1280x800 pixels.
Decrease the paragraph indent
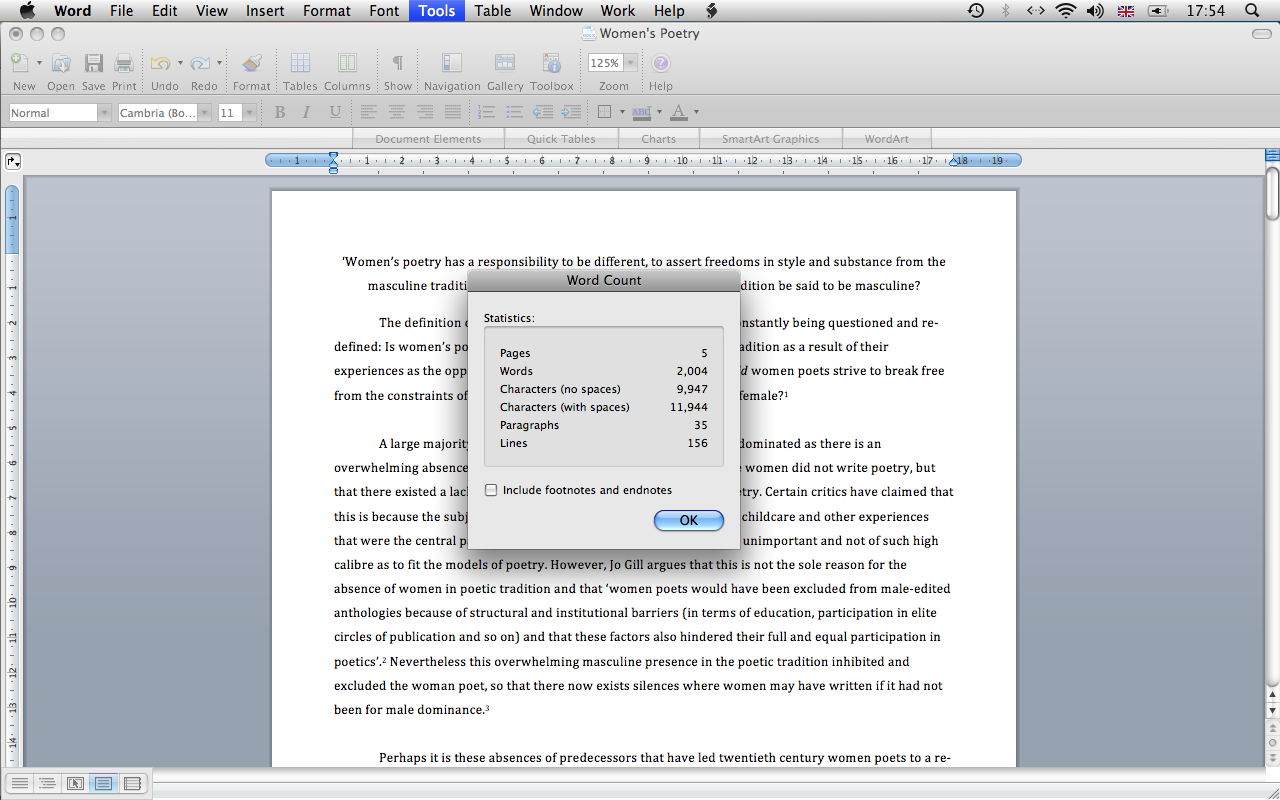click(543, 112)
